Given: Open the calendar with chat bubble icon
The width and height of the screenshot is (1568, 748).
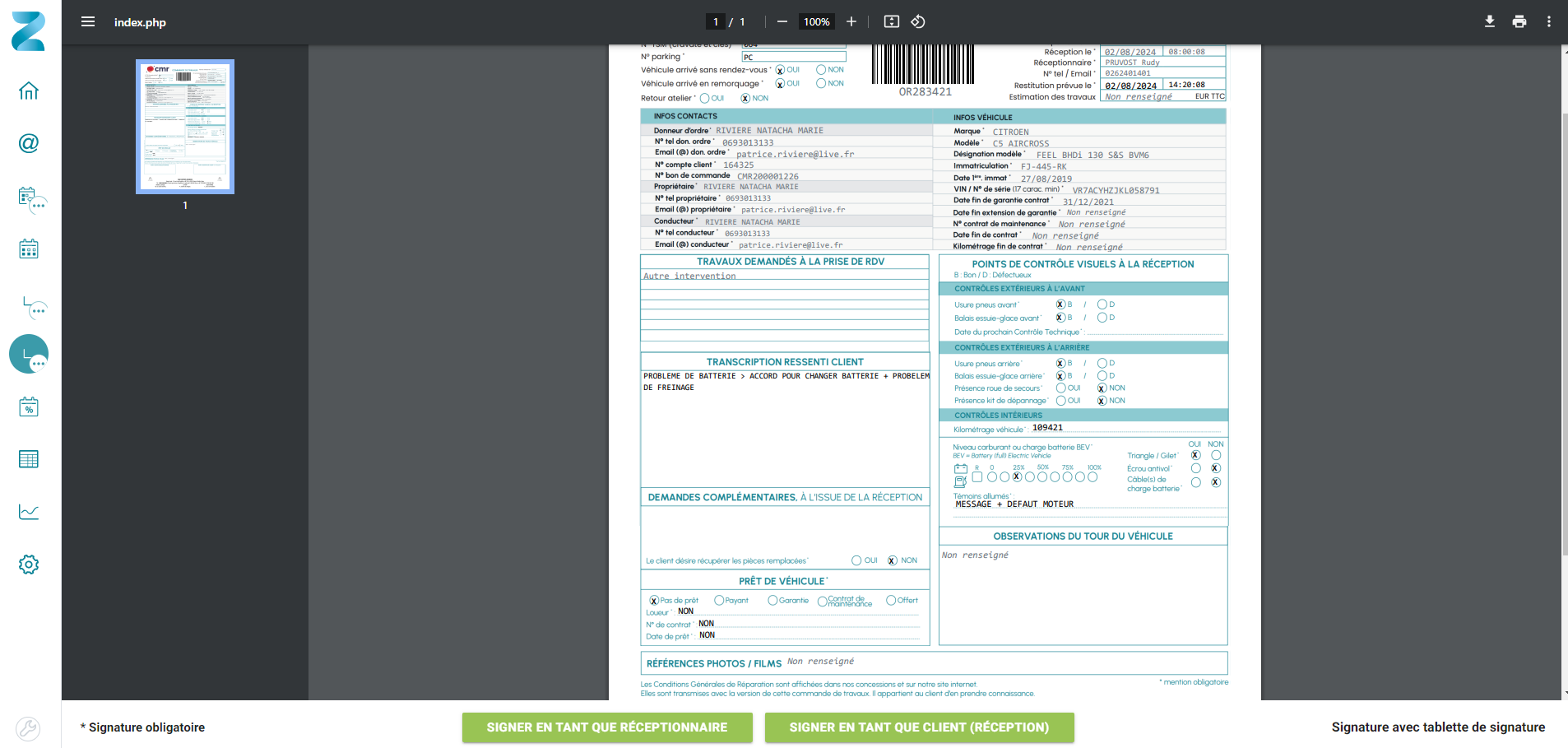Looking at the screenshot, I should pos(32,200).
